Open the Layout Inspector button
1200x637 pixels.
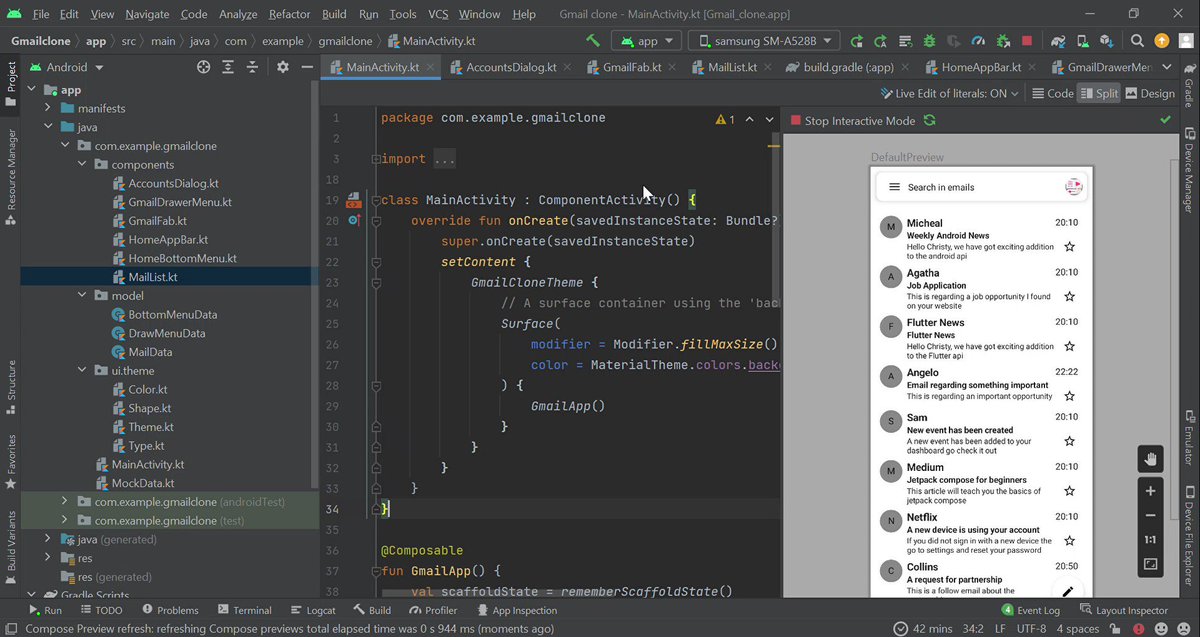click(1123, 610)
